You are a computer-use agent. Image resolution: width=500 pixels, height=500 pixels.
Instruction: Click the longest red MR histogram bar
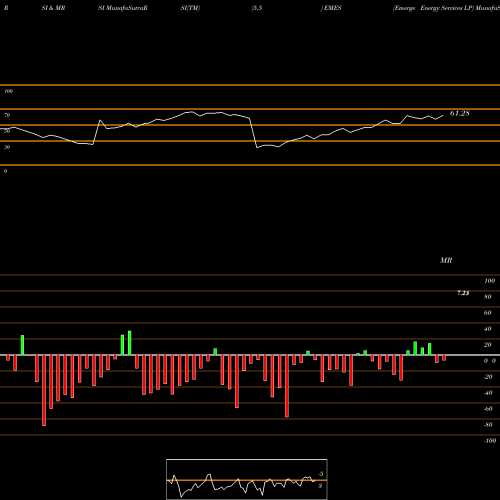(44, 390)
